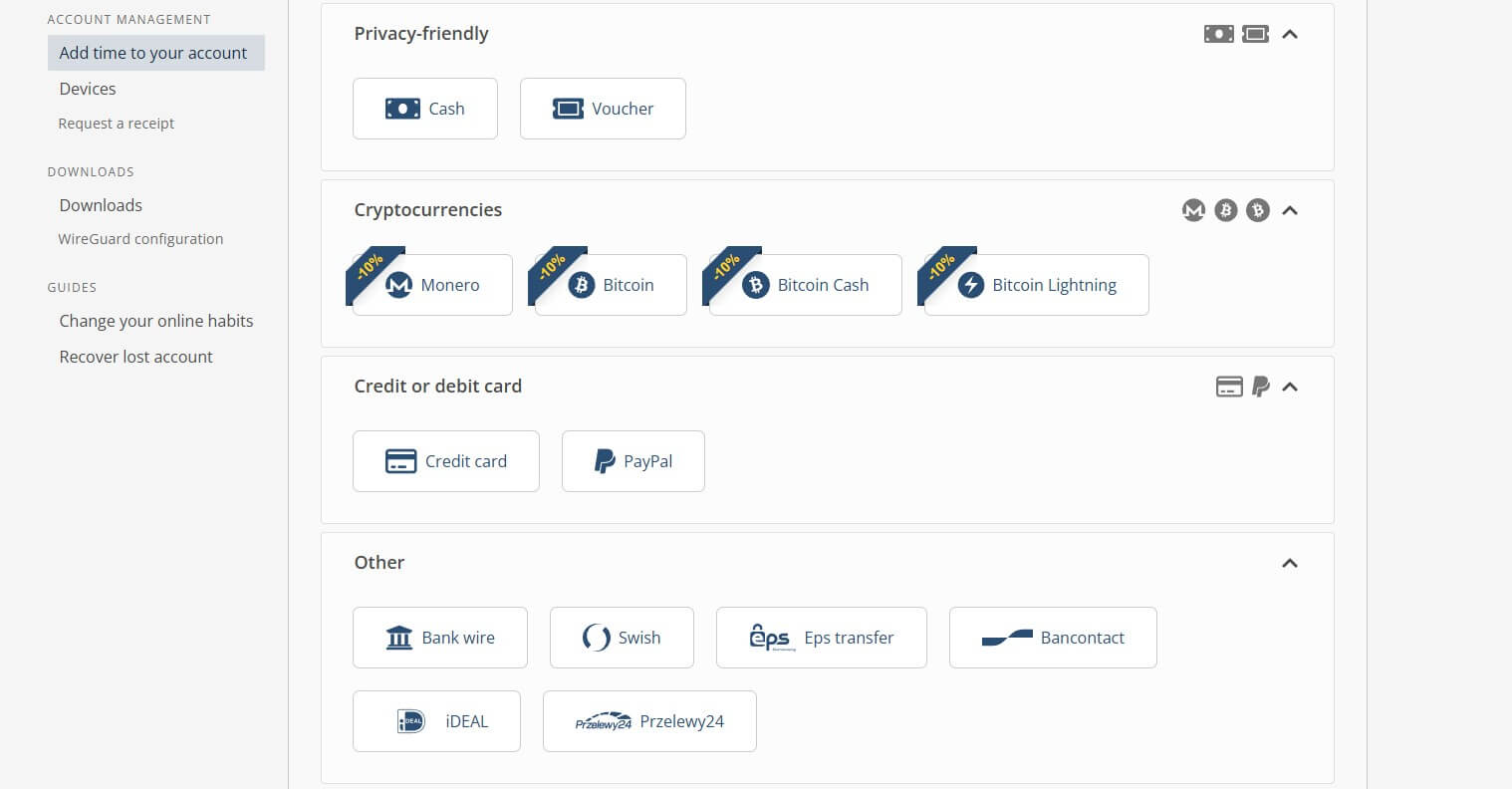View the WireGuard configuration guide
This screenshot has width=1512, height=789.
pos(140,238)
